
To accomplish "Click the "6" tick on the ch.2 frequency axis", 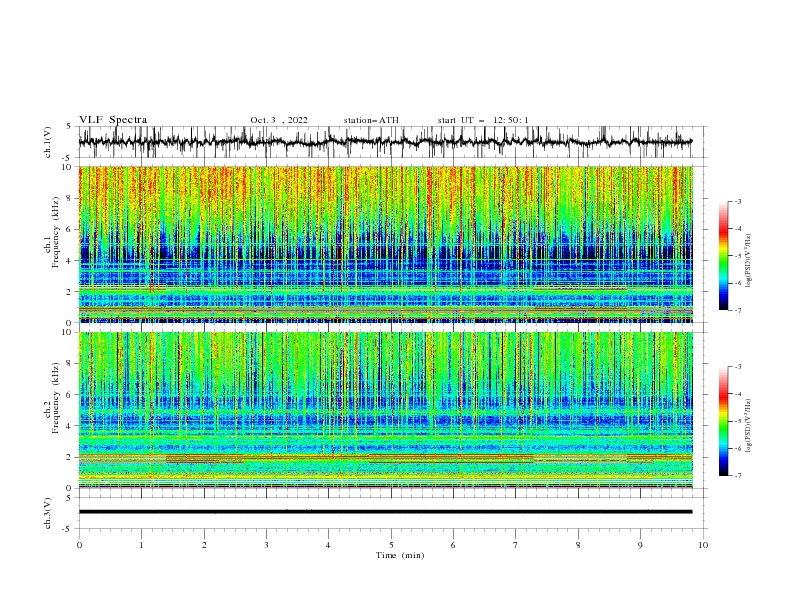I will tap(71, 395).
